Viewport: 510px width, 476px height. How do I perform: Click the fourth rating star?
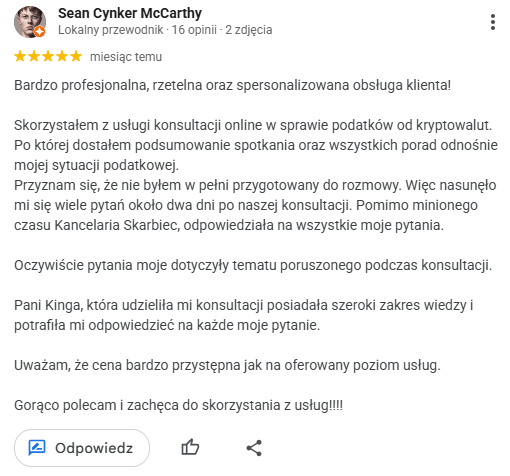(x=62, y=56)
